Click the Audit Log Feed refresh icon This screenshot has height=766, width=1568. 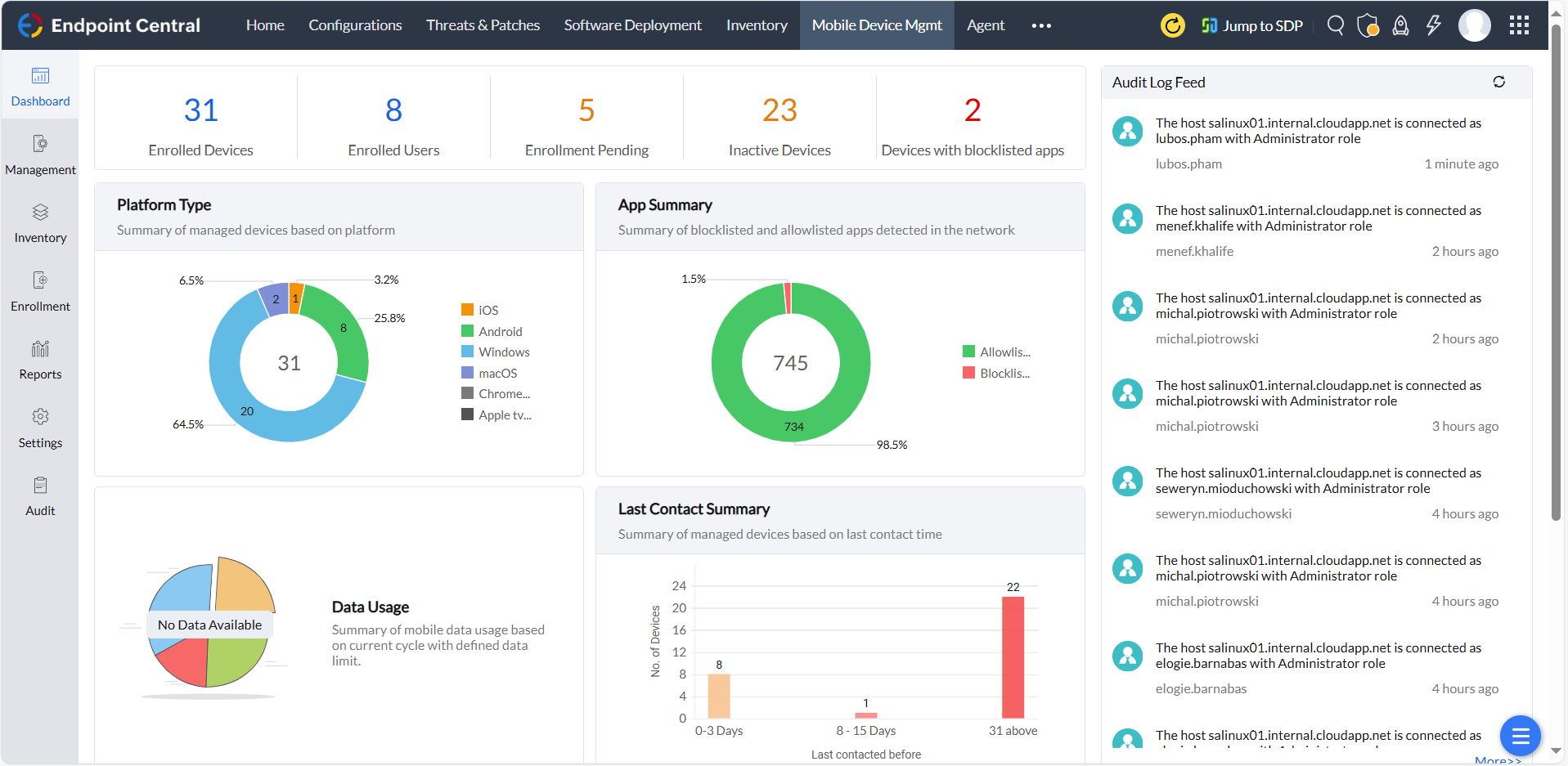[x=1498, y=82]
